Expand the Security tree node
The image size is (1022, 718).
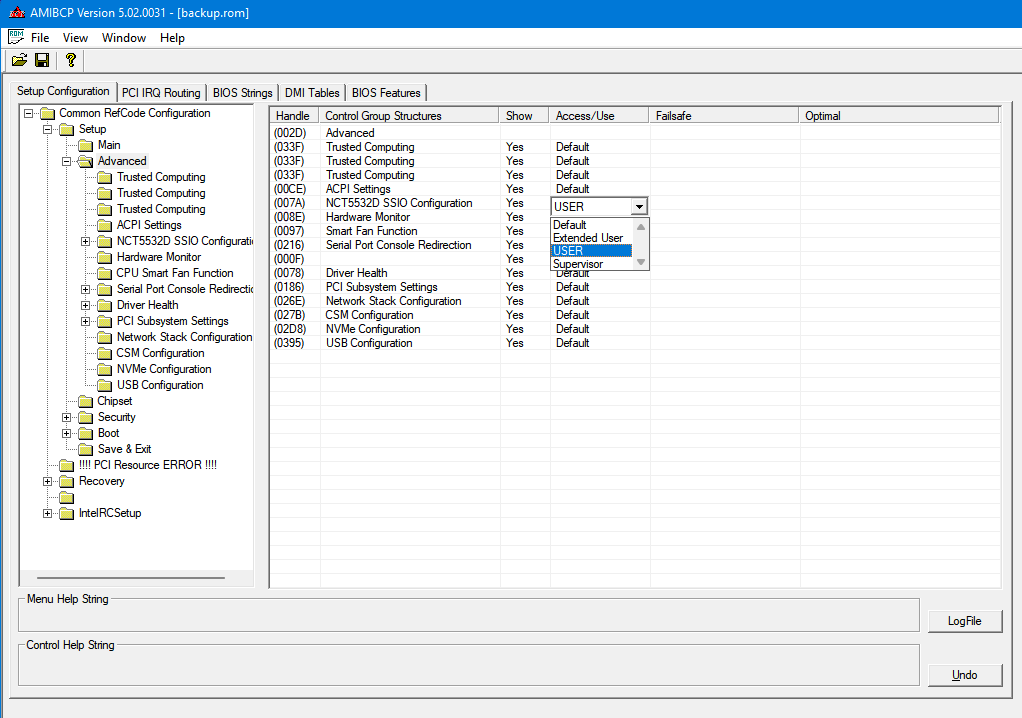[x=66, y=417]
